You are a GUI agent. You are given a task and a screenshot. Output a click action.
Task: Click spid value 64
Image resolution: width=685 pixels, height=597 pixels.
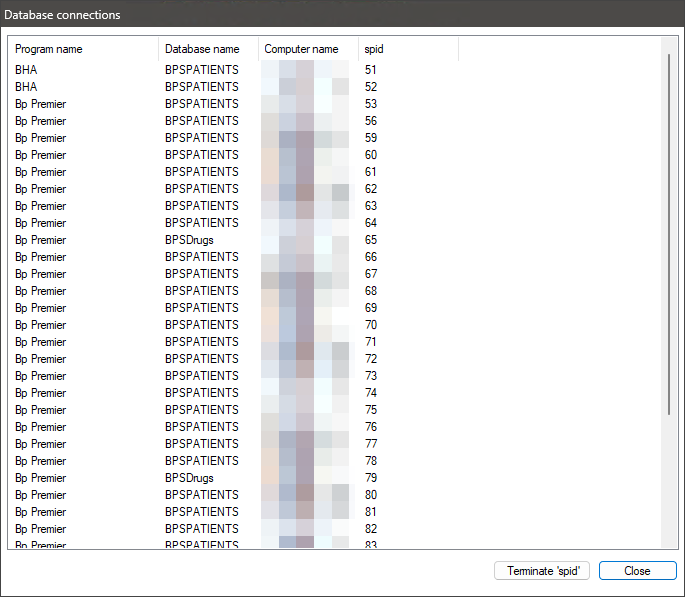tap(370, 223)
